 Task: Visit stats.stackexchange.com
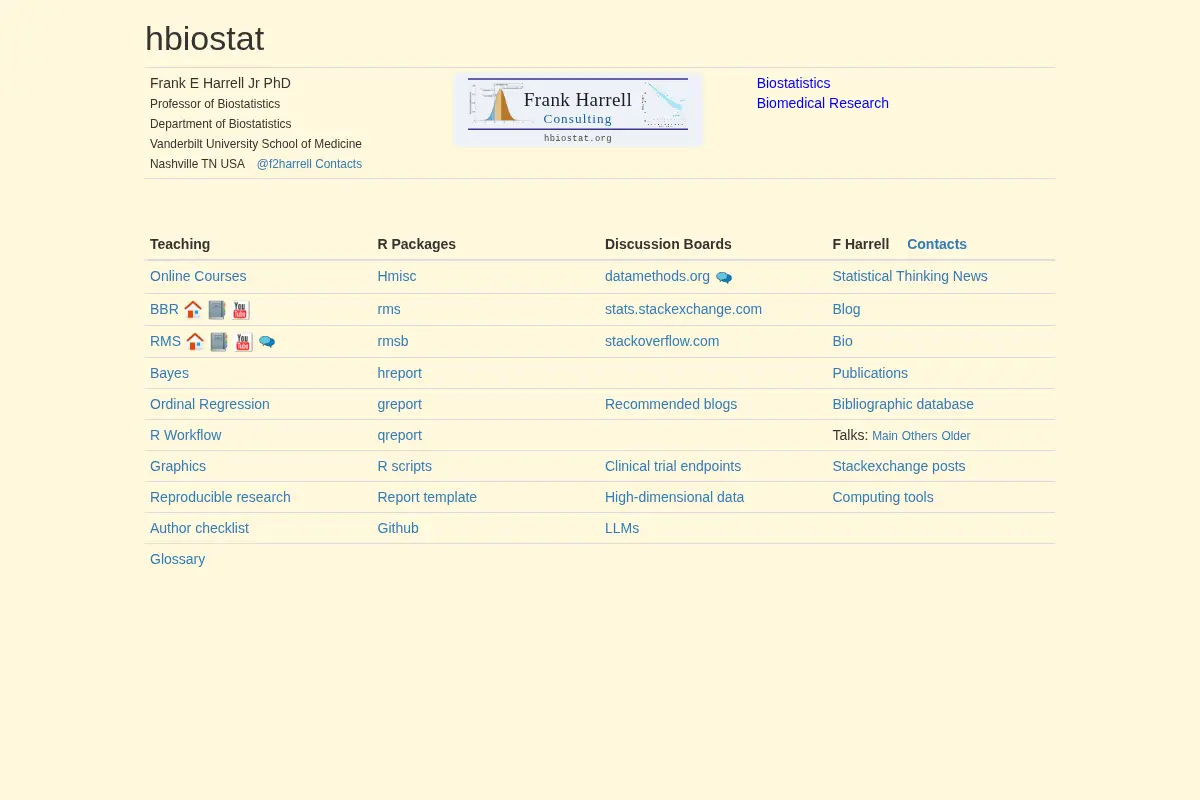tap(683, 309)
